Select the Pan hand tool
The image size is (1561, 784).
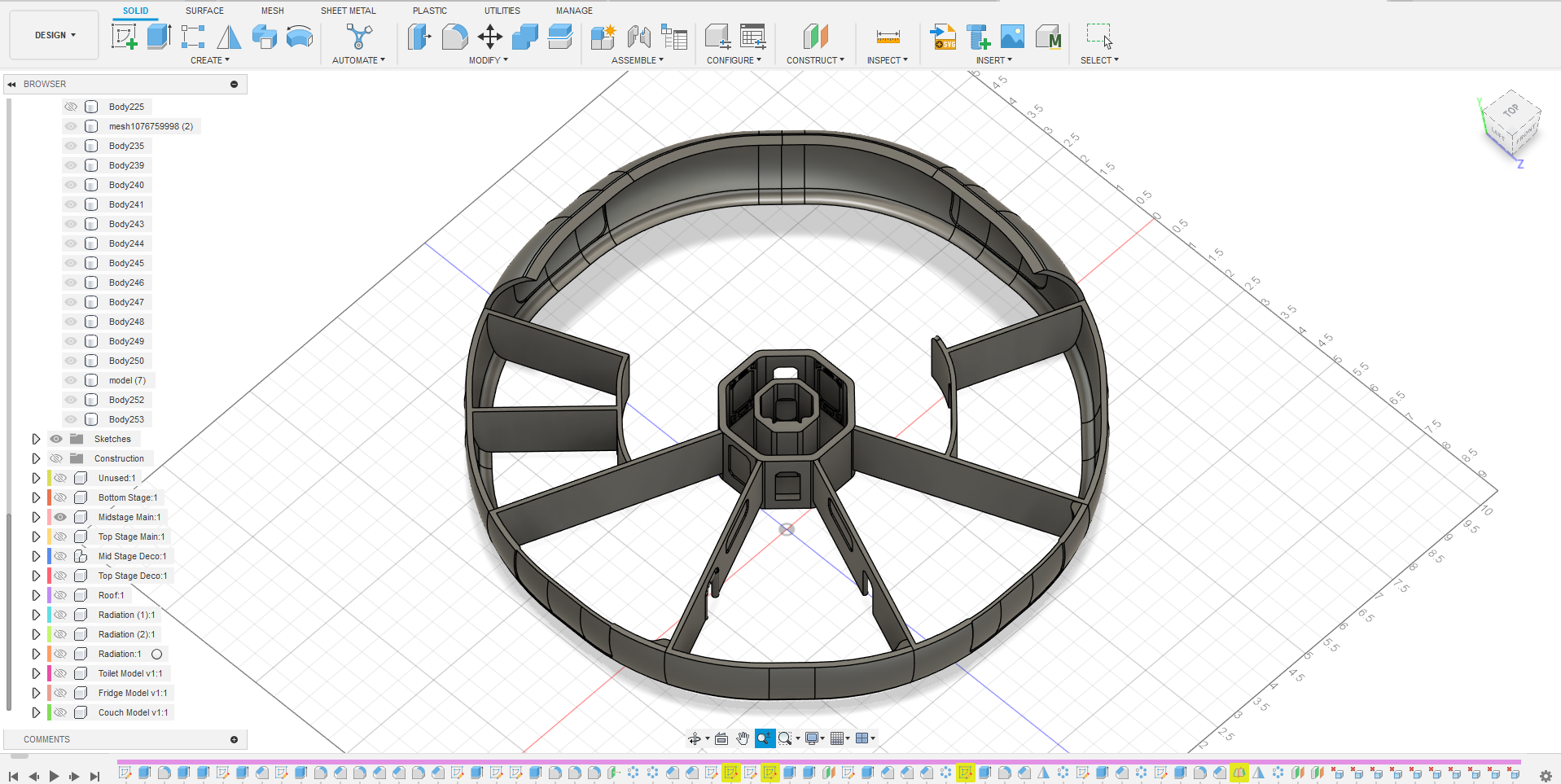click(x=743, y=738)
